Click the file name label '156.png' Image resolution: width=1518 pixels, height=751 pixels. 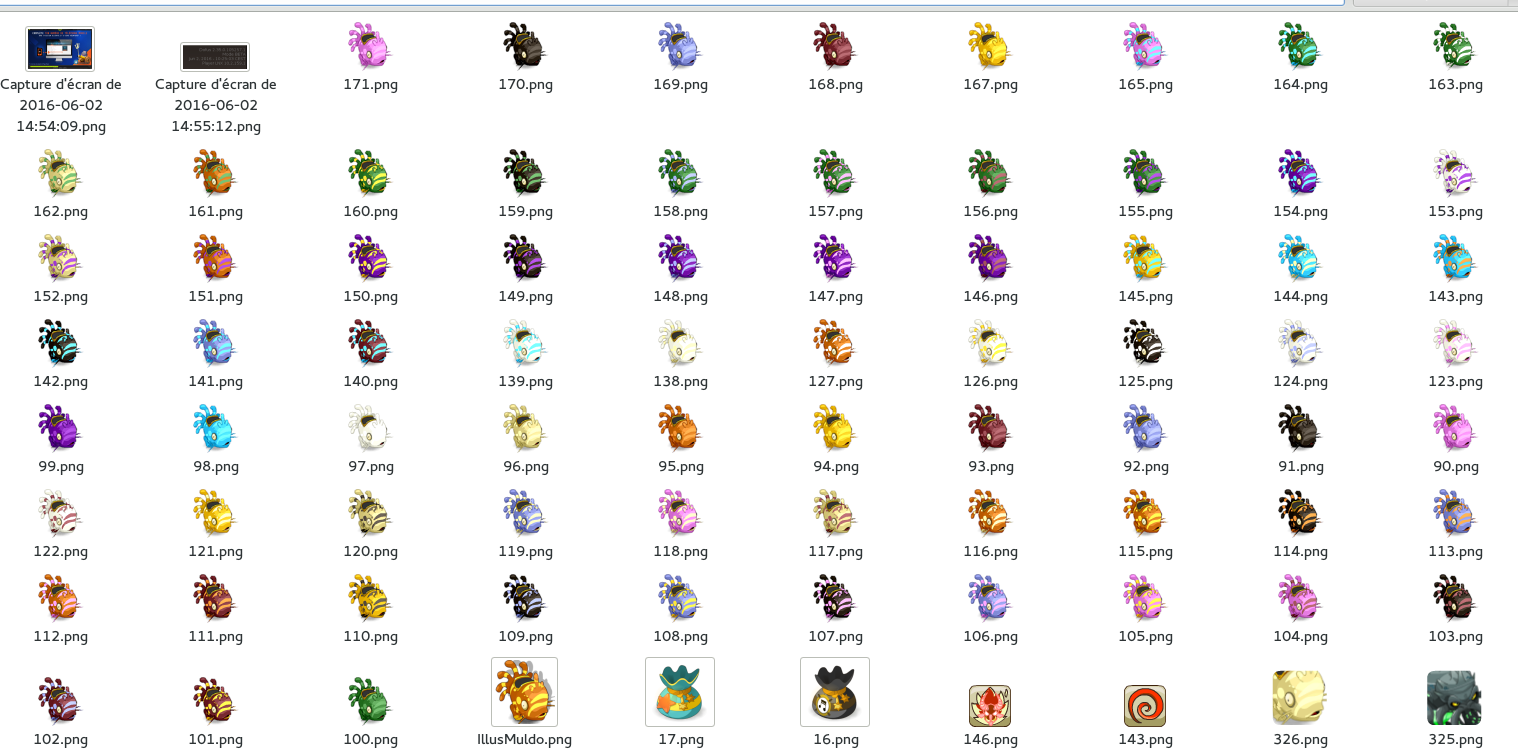coord(990,211)
